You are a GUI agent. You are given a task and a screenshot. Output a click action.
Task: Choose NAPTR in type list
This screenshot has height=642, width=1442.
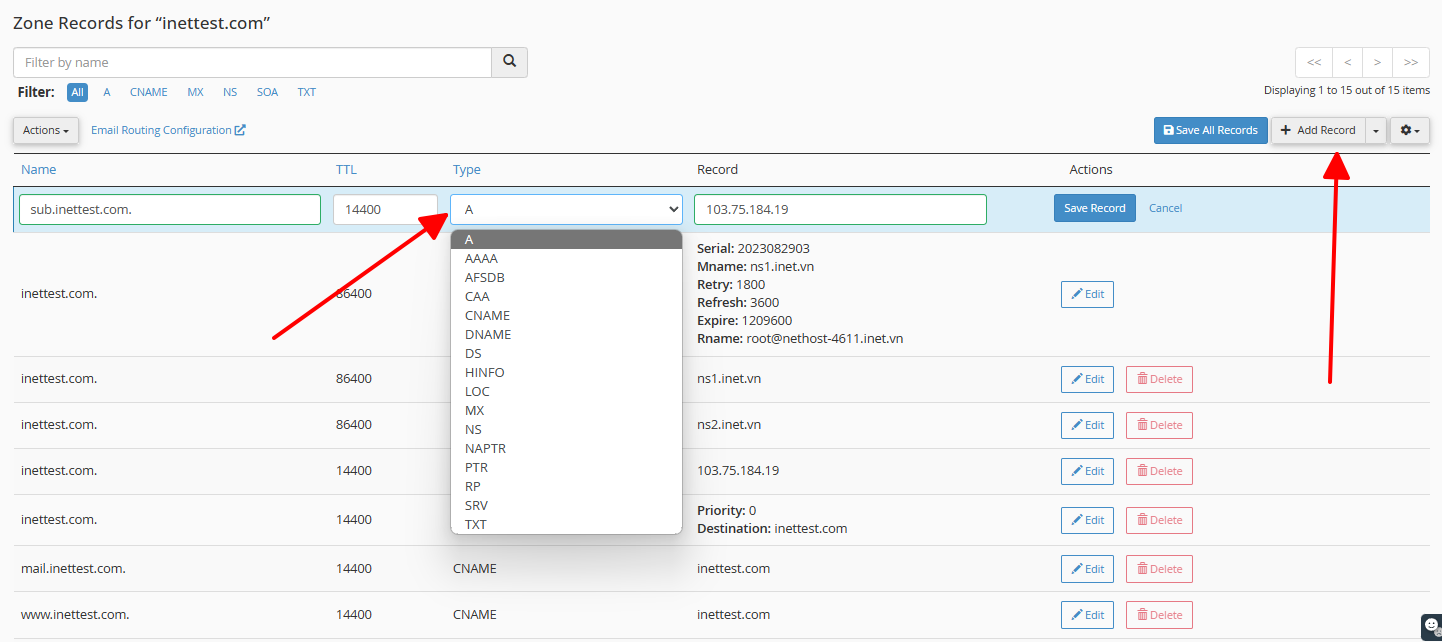[567, 448]
